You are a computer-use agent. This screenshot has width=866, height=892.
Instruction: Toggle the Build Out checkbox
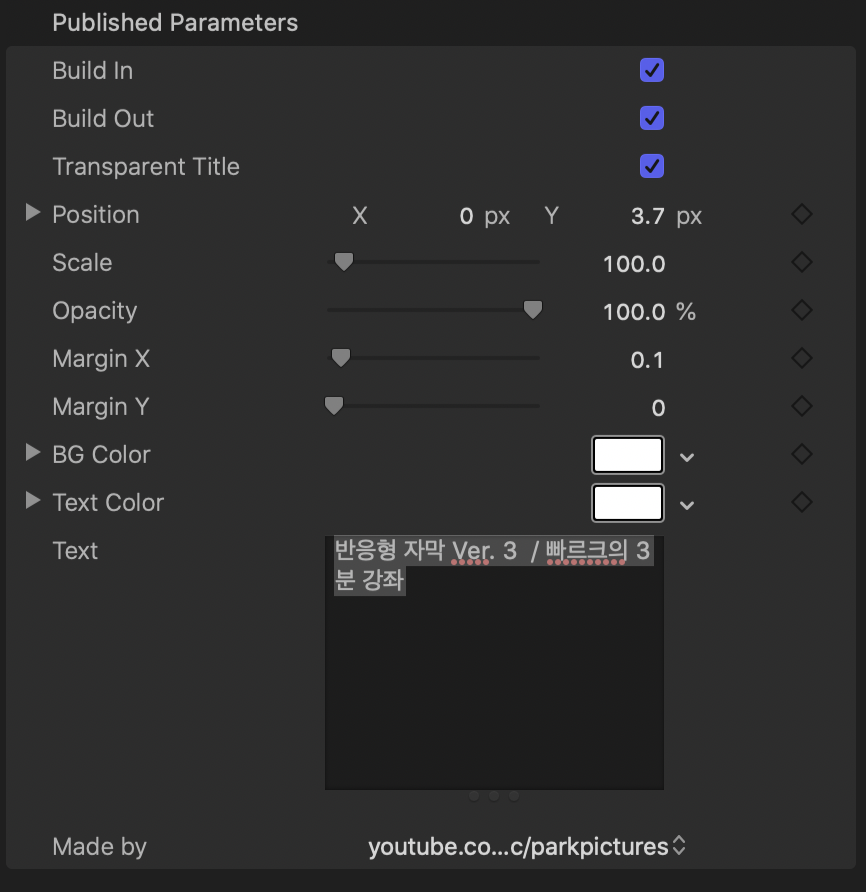(x=651, y=118)
